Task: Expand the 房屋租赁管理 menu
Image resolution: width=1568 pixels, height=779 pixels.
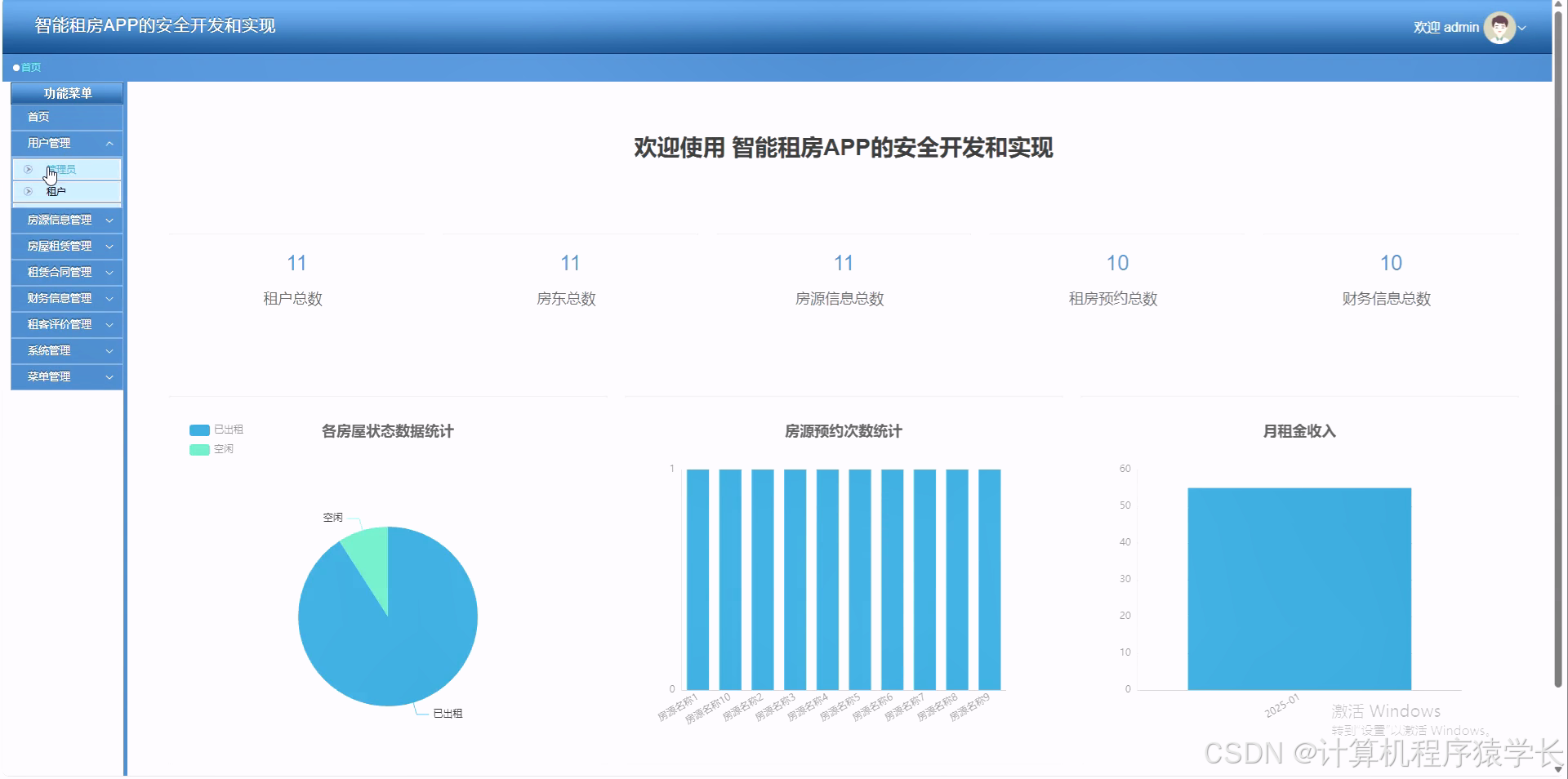Action: coord(66,246)
